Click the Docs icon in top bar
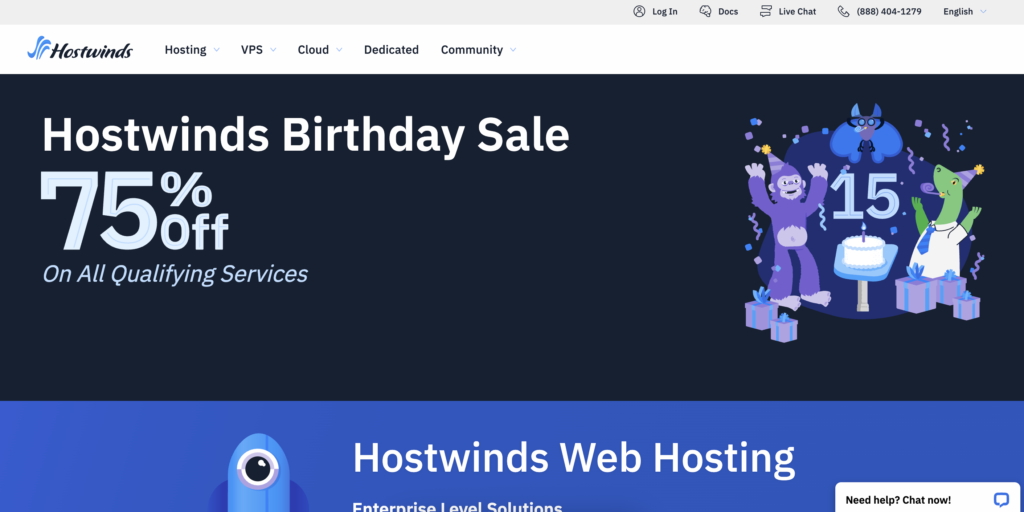Image resolution: width=1024 pixels, height=512 pixels. point(705,12)
